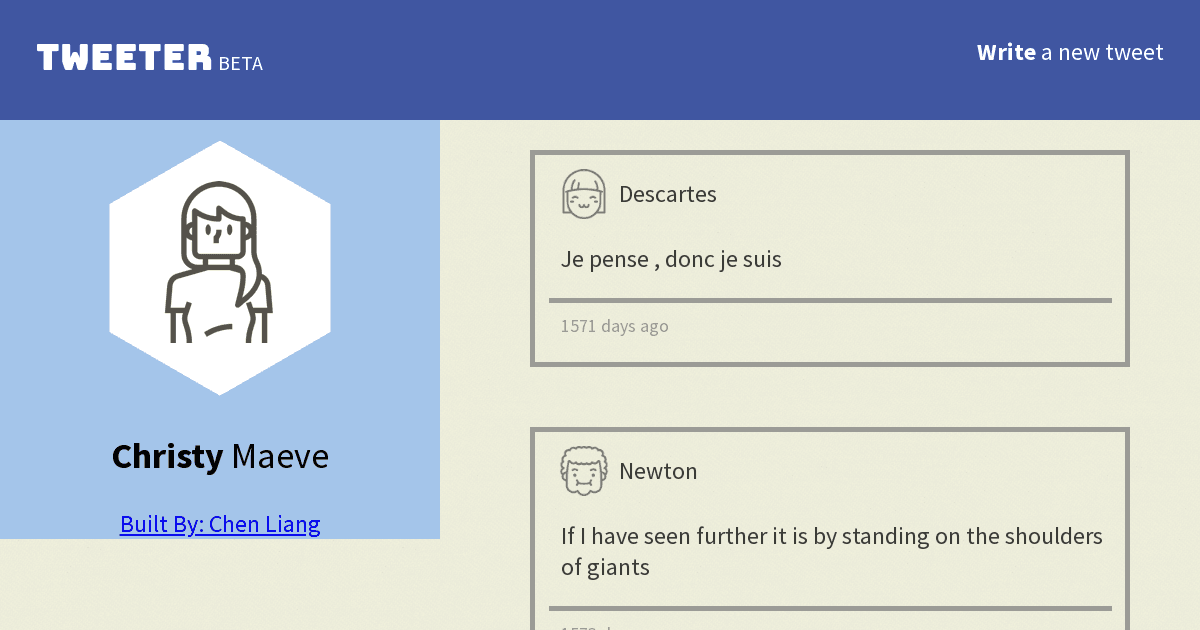This screenshot has height=630, width=1200.
Task: Click the BETA label next to the logo
Action: point(241,63)
